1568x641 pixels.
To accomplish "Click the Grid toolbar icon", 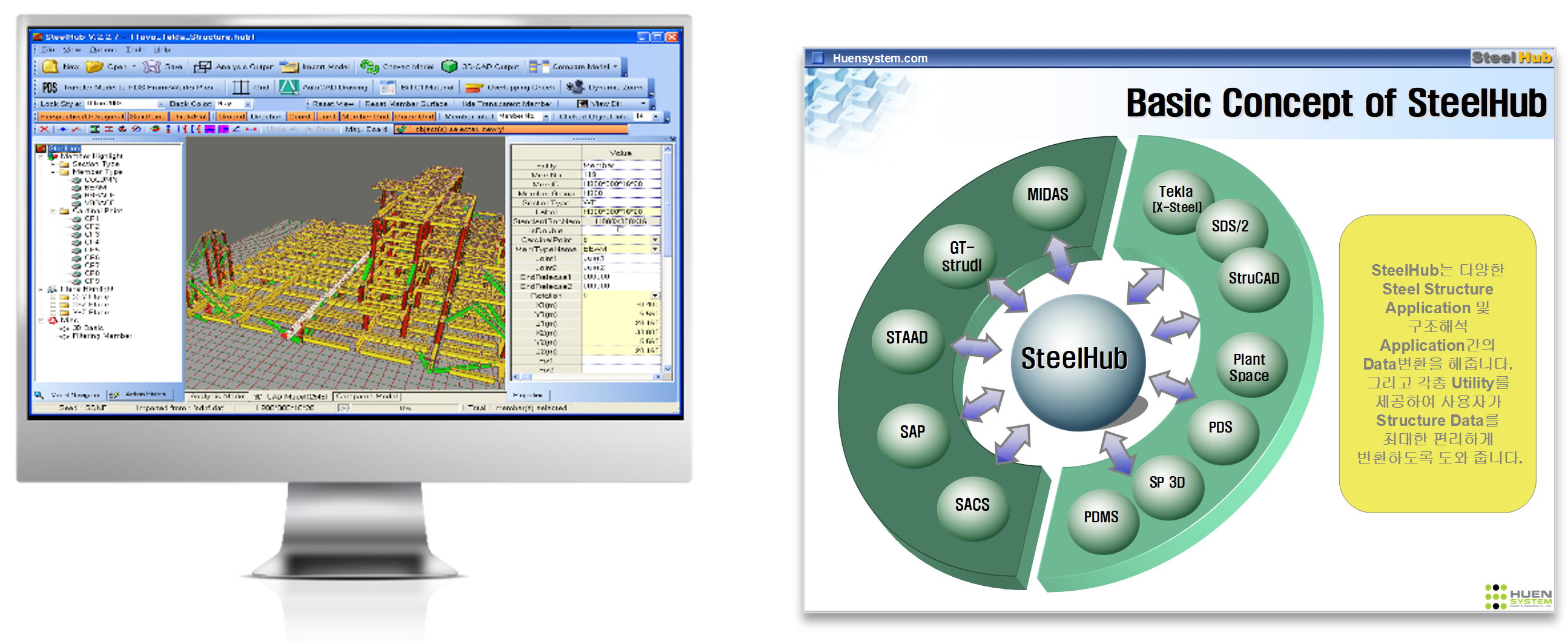I will (241, 87).
